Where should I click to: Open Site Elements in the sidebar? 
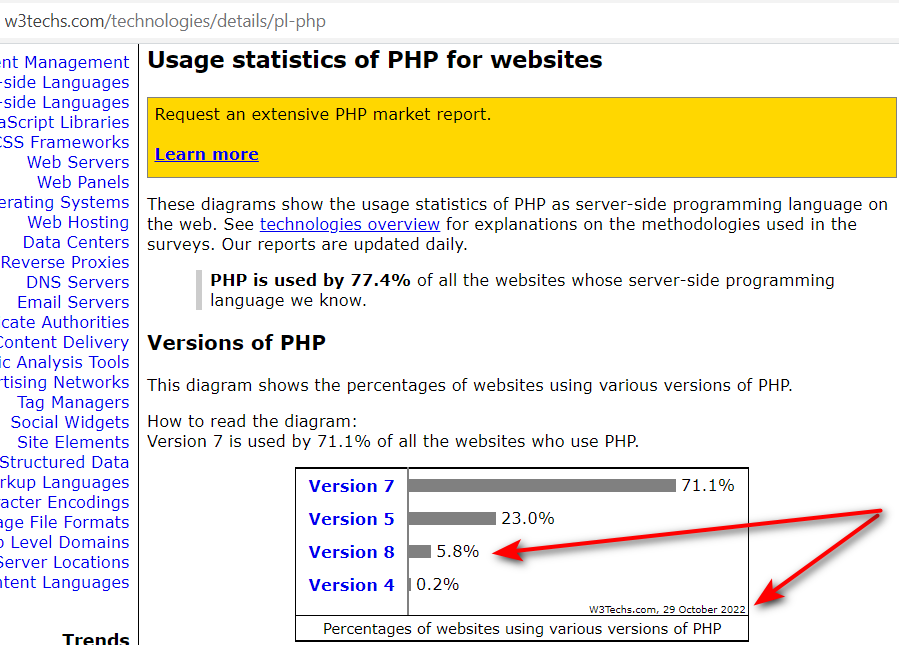(73, 443)
